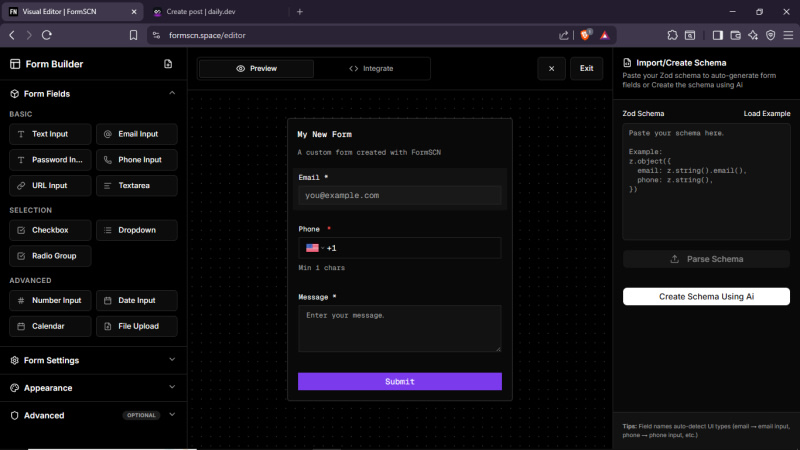
Task: Click the Exit button
Action: click(586, 68)
